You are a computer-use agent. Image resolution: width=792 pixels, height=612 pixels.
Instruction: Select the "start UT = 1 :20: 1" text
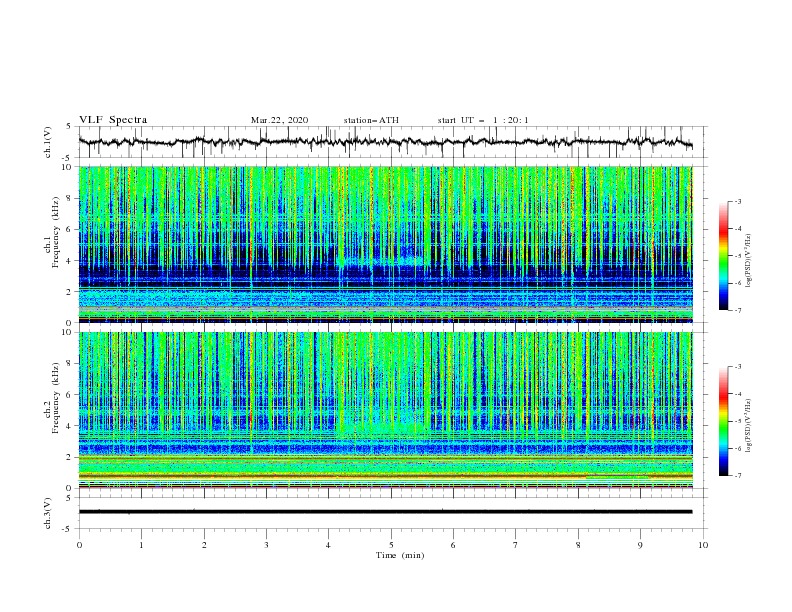(483, 120)
